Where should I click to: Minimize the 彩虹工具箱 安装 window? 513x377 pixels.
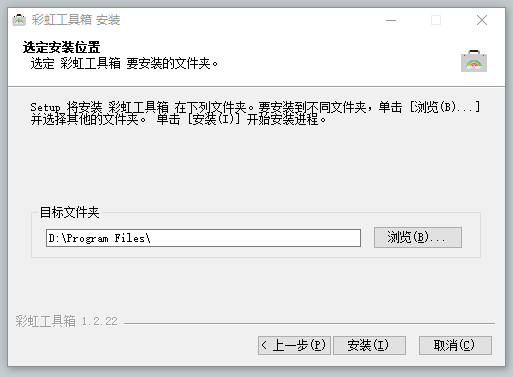coord(391,20)
